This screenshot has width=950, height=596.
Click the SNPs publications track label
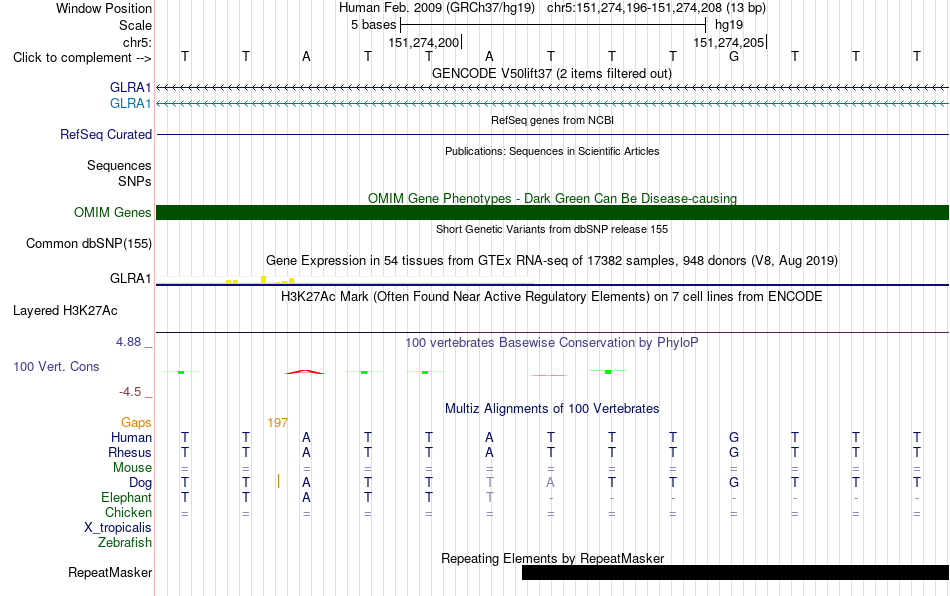(x=135, y=182)
